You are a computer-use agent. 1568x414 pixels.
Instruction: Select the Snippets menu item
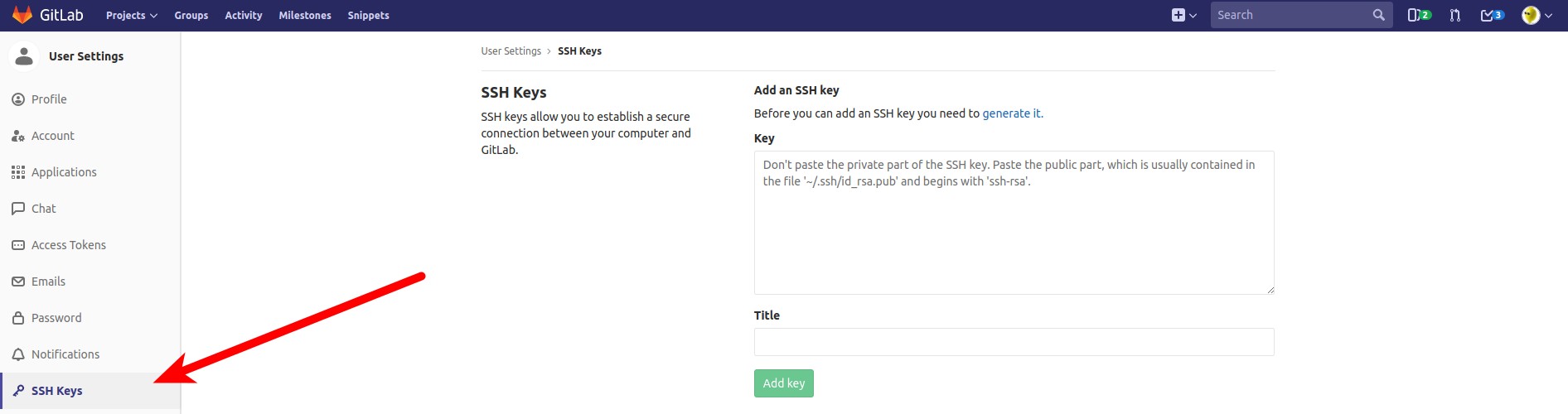pyautogui.click(x=368, y=15)
